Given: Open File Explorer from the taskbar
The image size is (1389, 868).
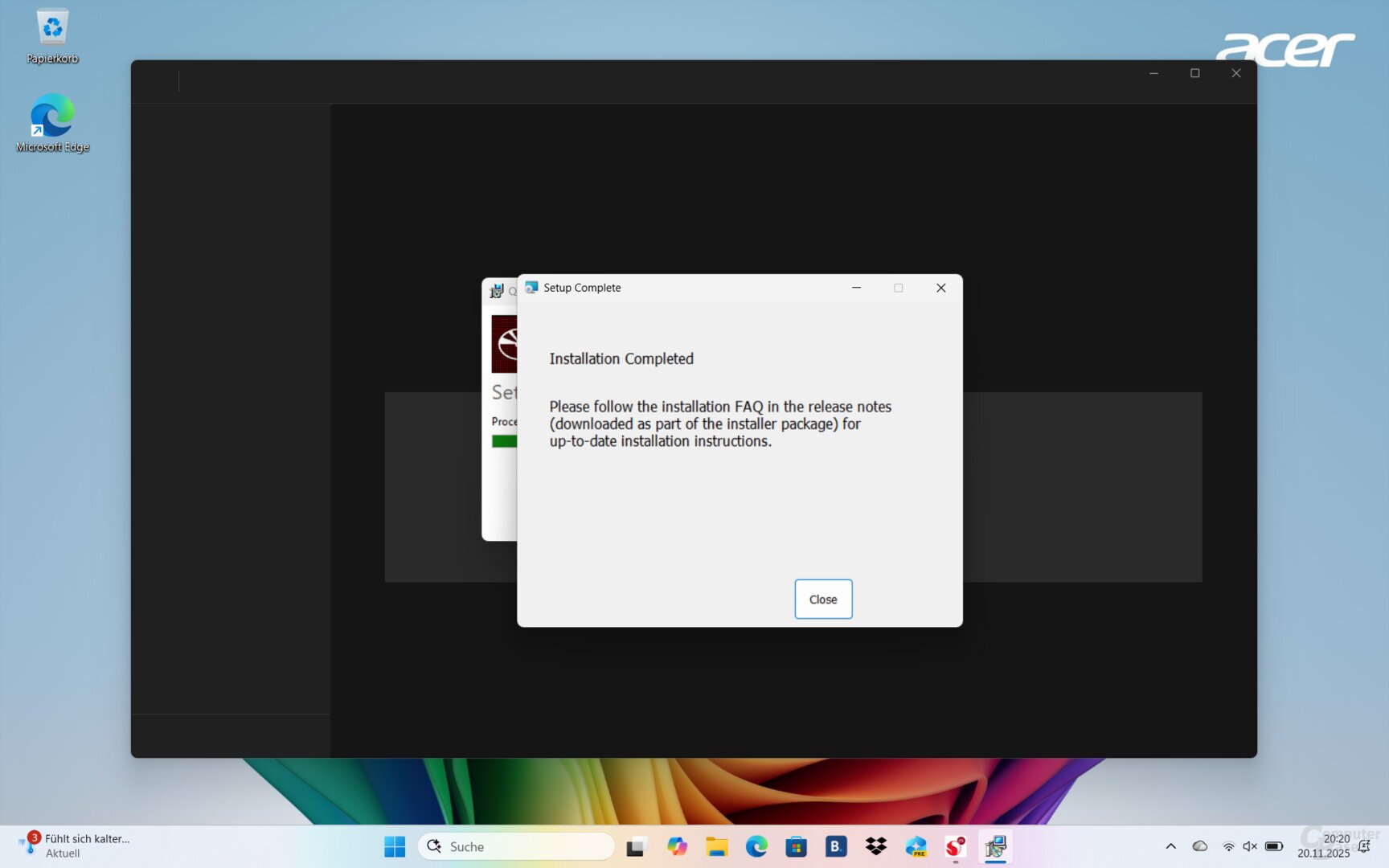Looking at the screenshot, I should 716,846.
